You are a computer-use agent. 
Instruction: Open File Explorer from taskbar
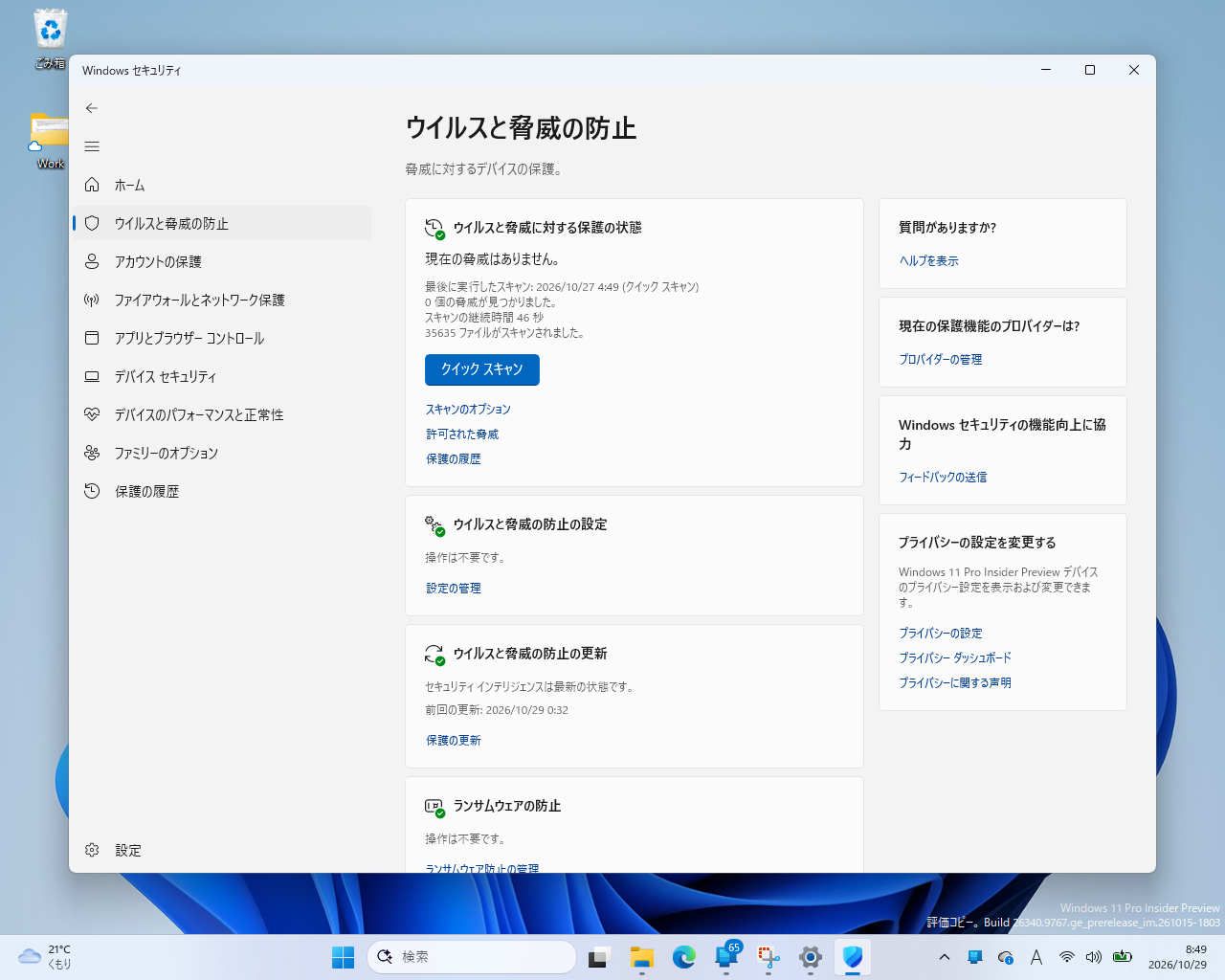coord(641,957)
